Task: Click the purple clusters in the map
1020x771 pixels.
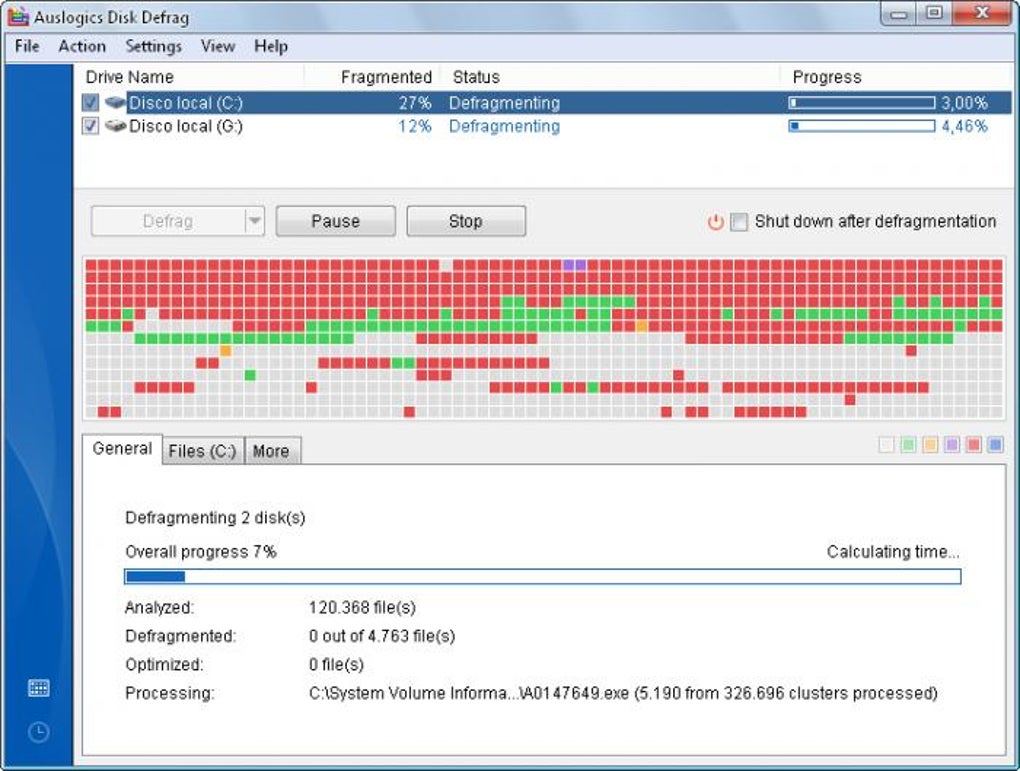Action: 574,265
